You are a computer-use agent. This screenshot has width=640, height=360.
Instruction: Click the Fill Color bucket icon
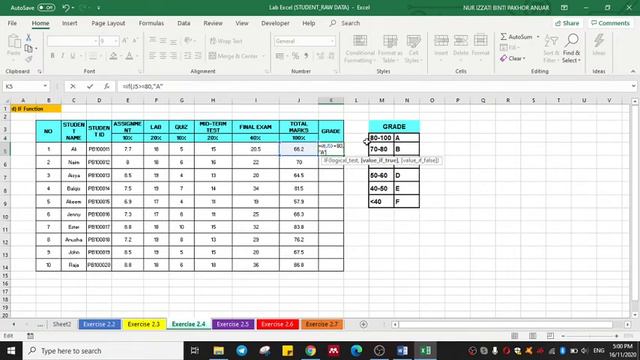pos(113,56)
